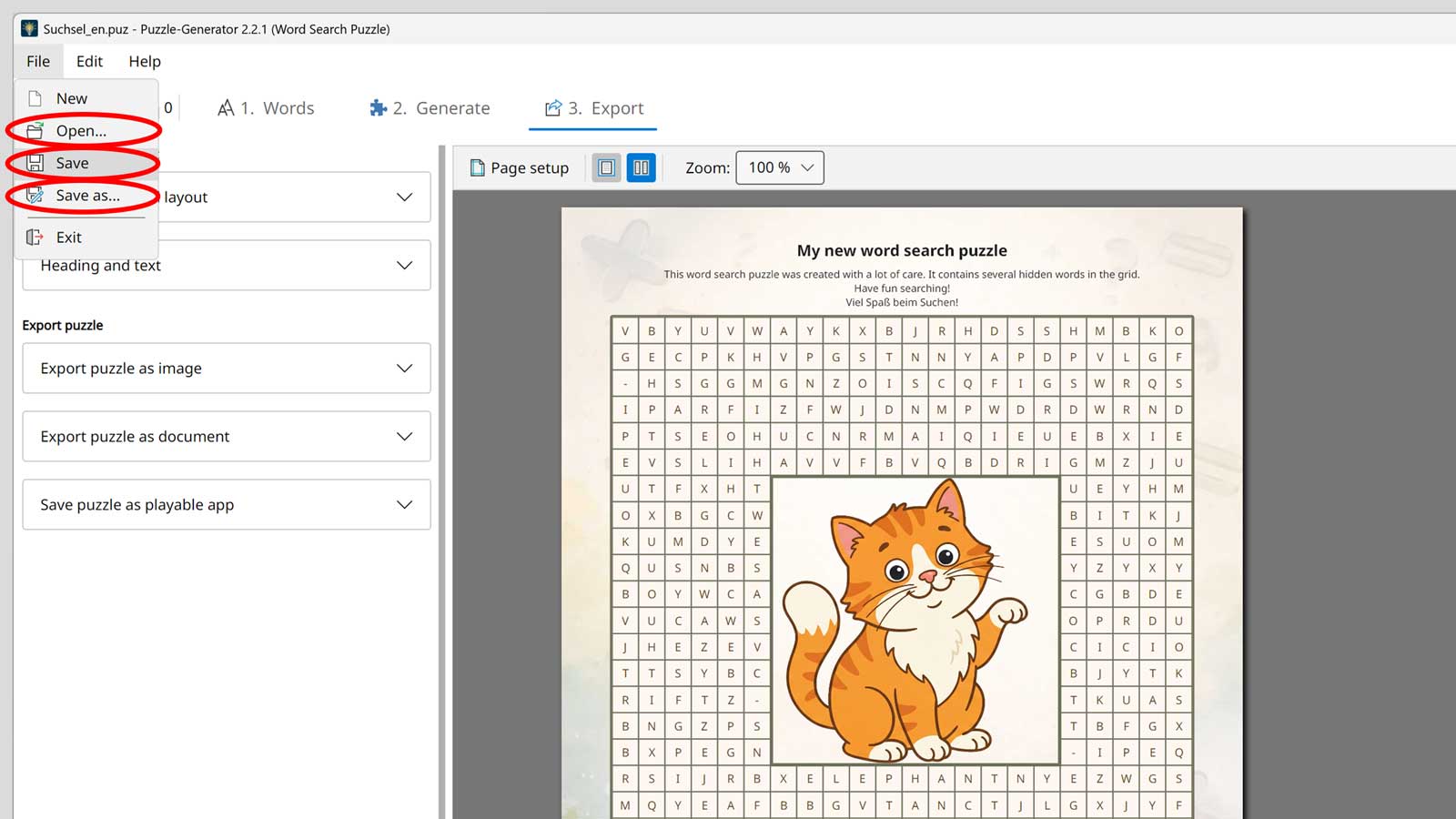1456x819 pixels.
Task: Click the 'Export puzzle' section label
Action: (x=63, y=325)
